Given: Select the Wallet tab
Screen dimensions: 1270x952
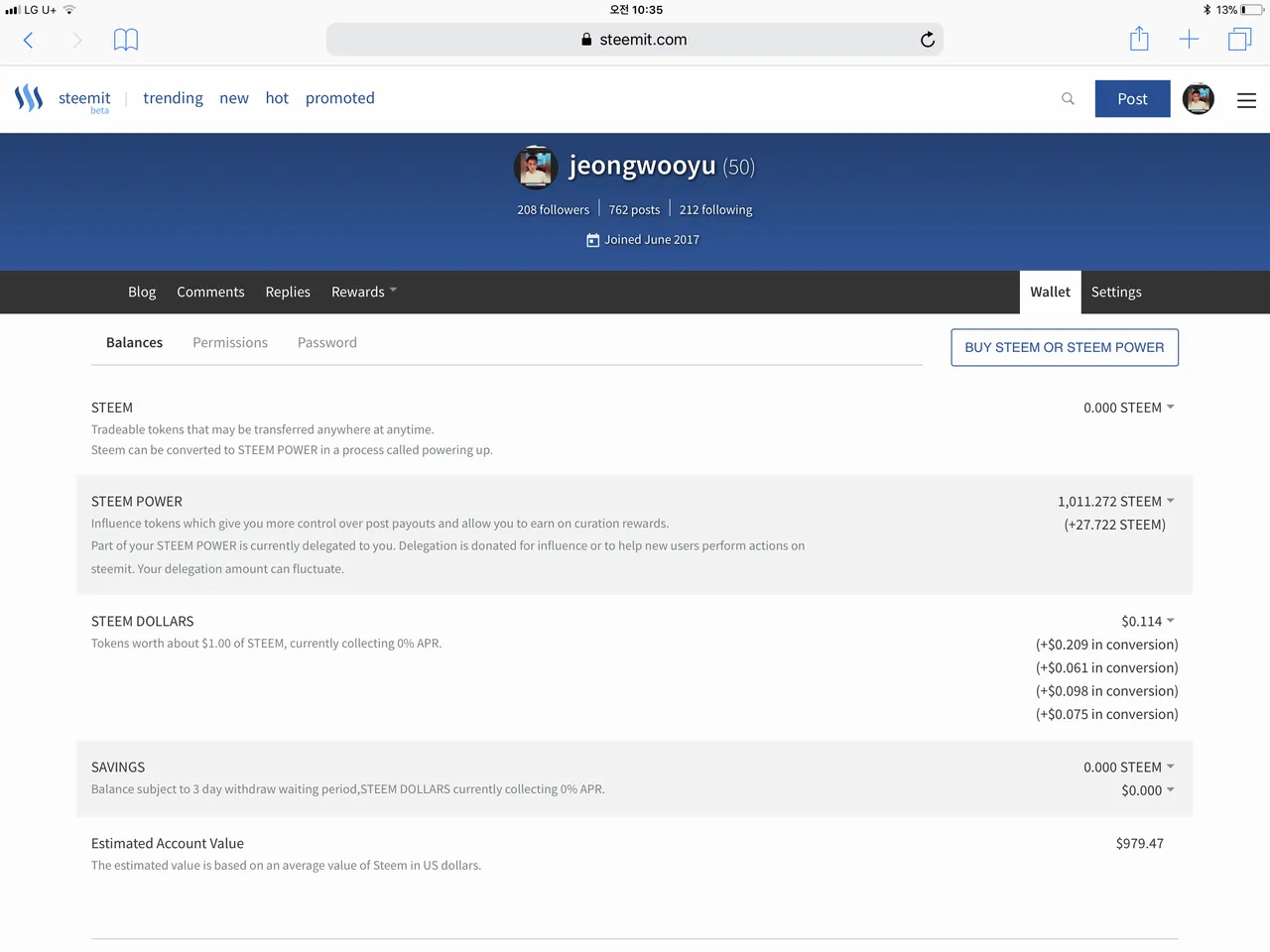Looking at the screenshot, I should pos(1050,292).
